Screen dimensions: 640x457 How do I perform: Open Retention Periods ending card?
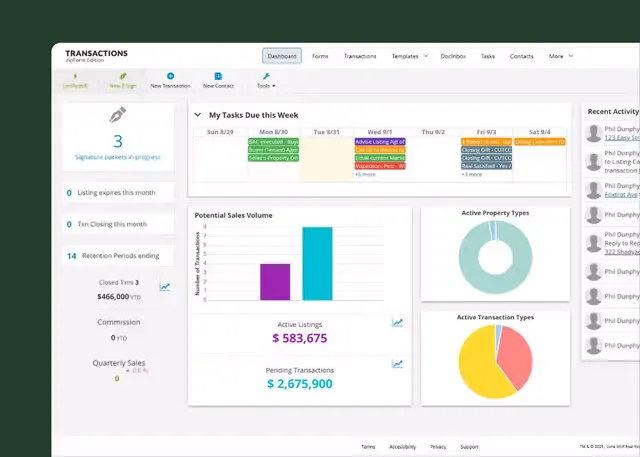click(x=118, y=256)
